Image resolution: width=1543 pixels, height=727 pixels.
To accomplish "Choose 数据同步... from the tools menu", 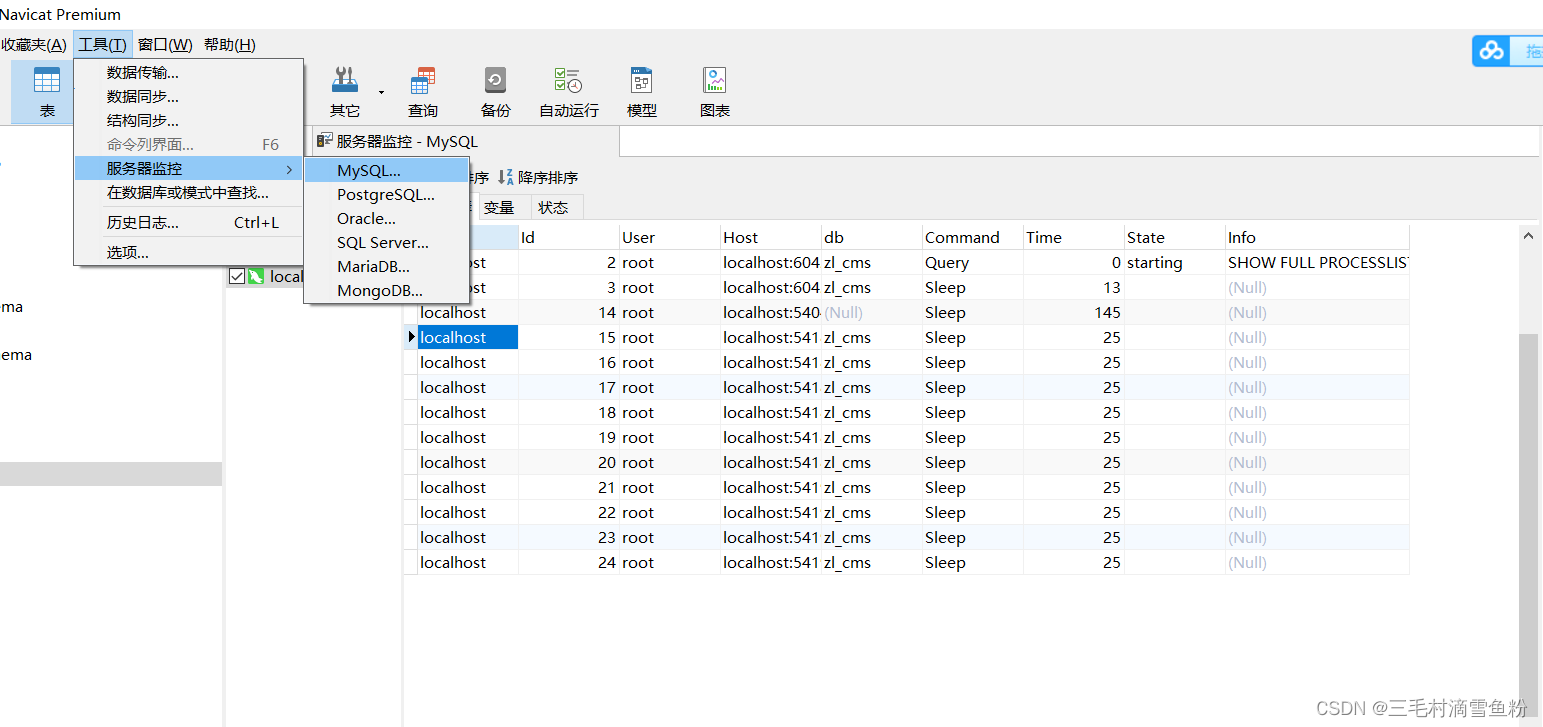I will (x=189, y=96).
